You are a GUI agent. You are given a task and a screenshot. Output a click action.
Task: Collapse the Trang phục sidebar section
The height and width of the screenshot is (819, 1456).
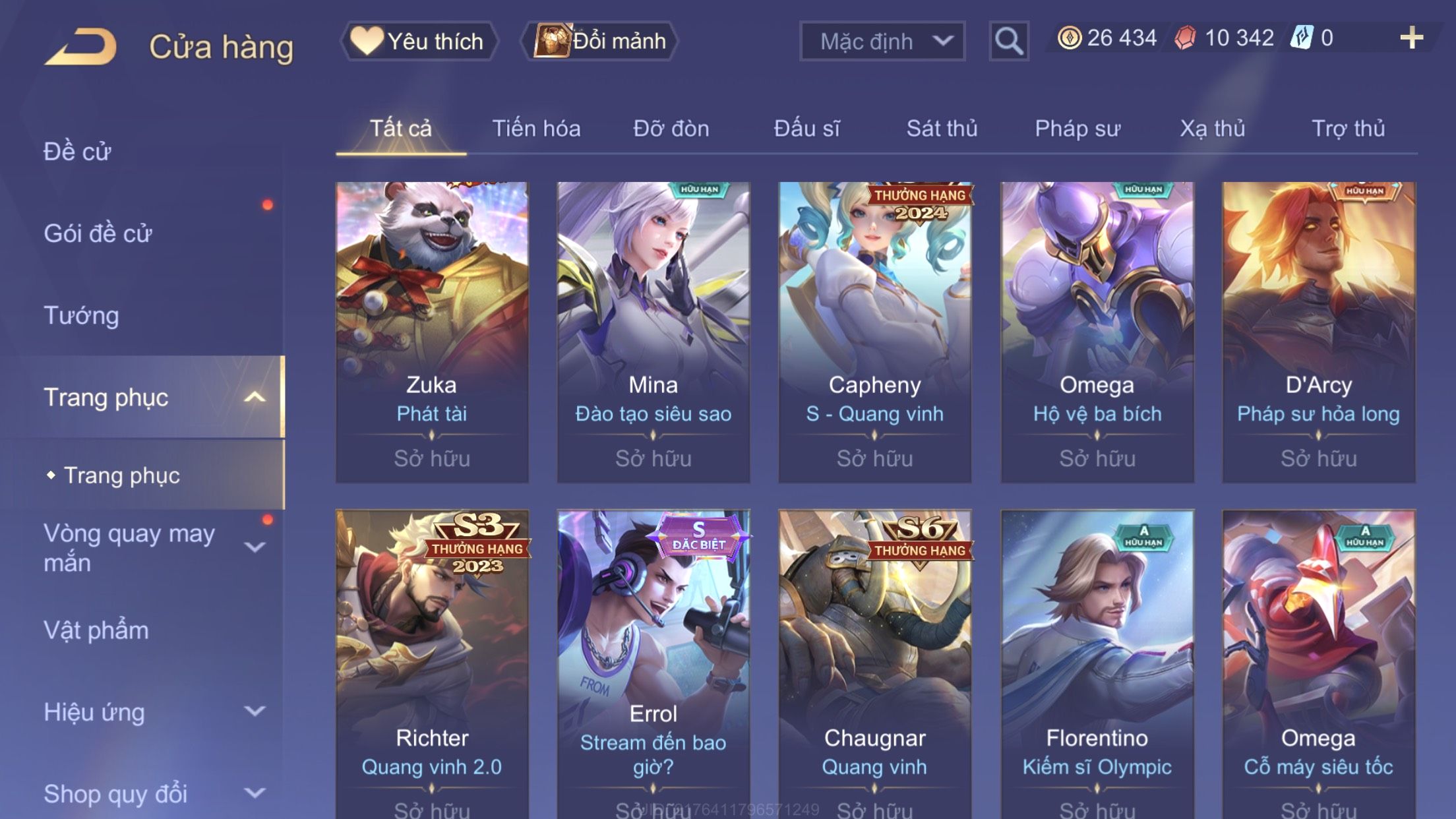pyautogui.click(x=255, y=397)
